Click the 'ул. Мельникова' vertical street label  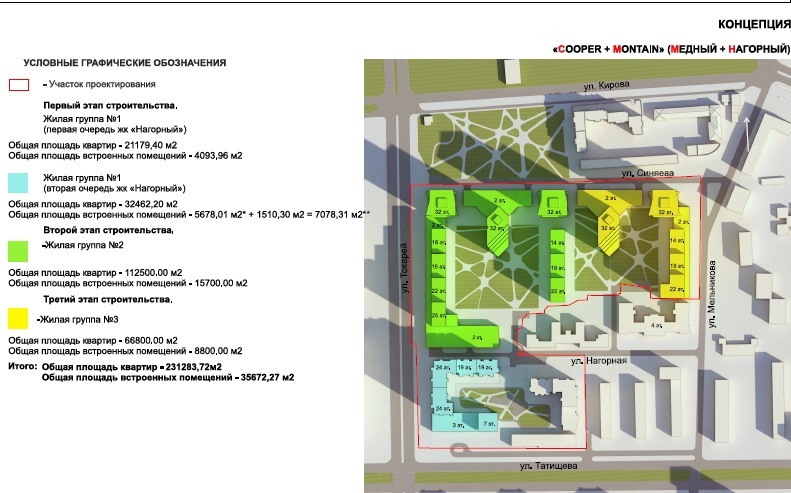coord(712,290)
